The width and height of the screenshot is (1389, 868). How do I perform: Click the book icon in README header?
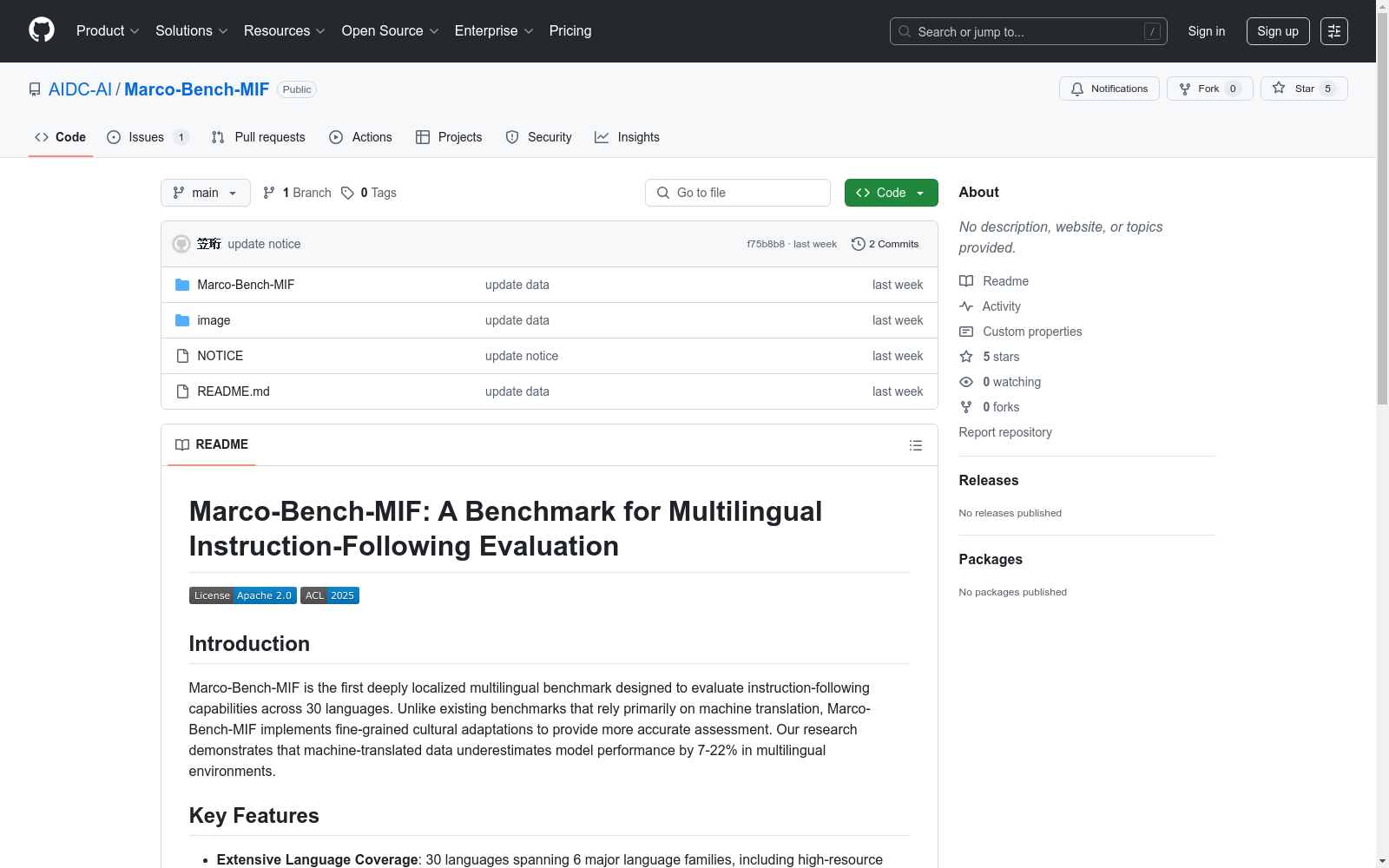182,444
